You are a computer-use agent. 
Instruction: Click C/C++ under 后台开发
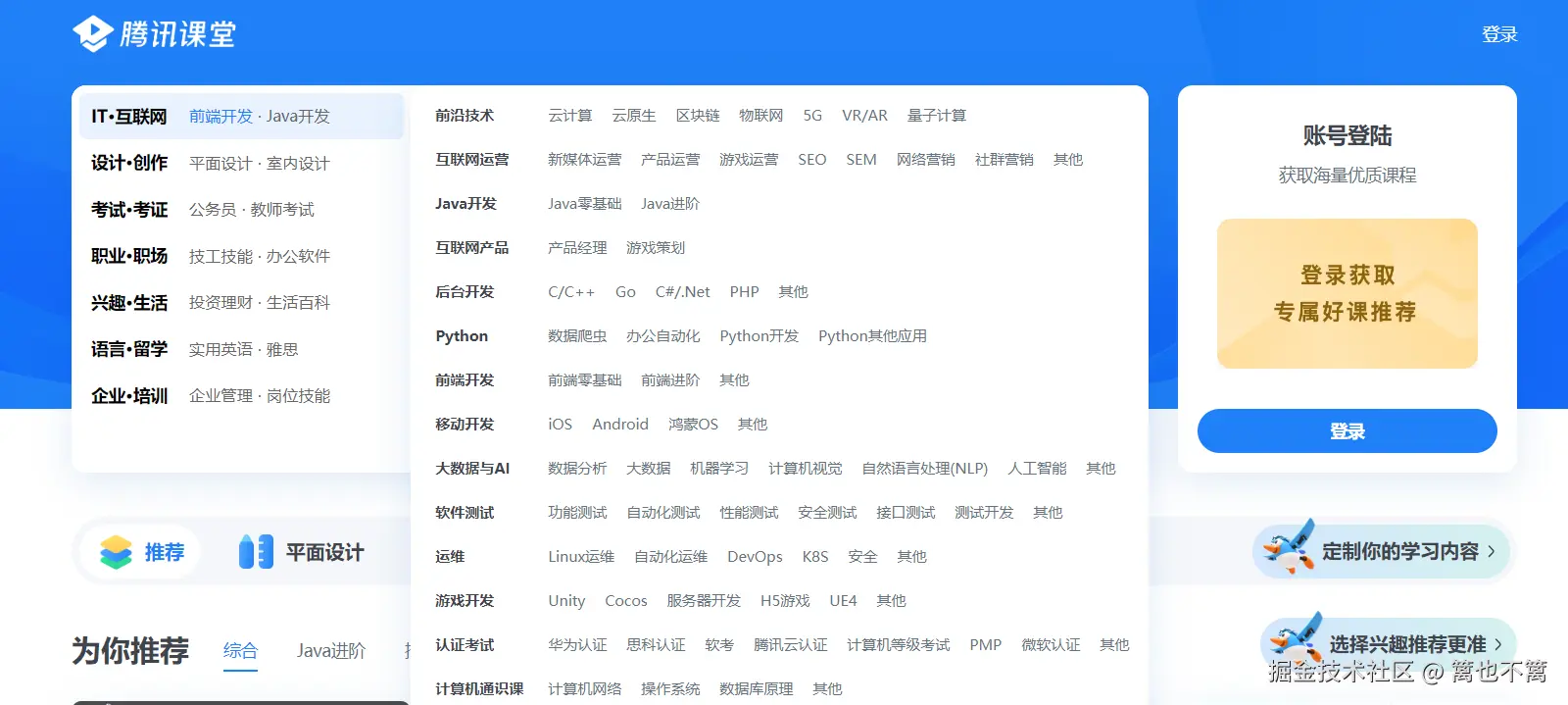pos(571,292)
